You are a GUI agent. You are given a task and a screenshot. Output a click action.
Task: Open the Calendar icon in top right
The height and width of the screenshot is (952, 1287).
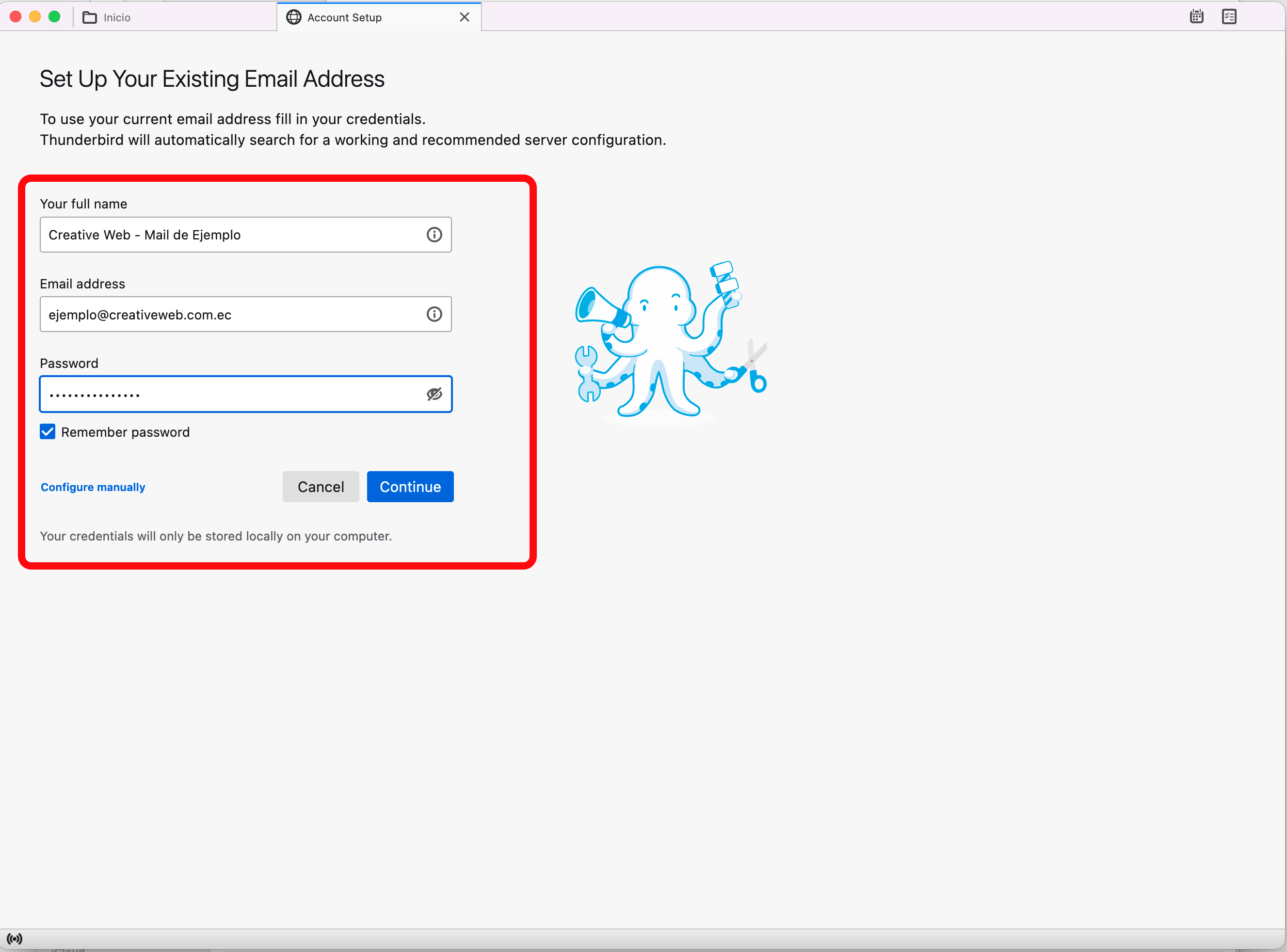[x=1196, y=16]
